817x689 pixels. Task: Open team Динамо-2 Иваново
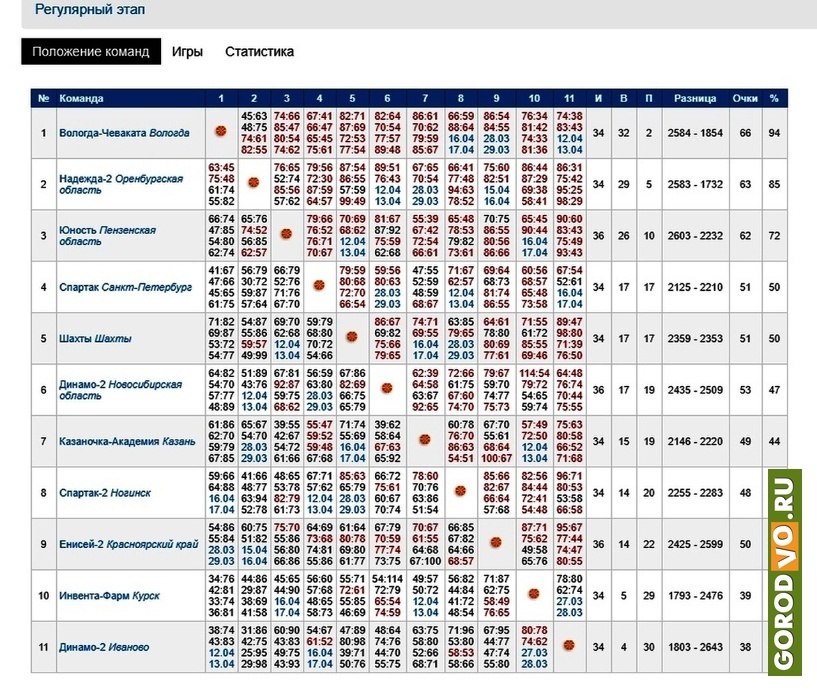(x=104, y=647)
